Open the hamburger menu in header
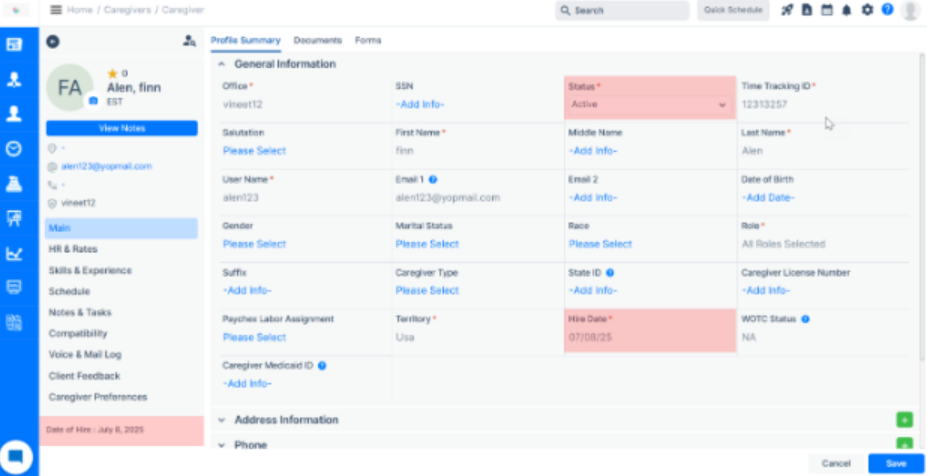Image resolution: width=927 pixels, height=476 pixels. coord(55,10)
